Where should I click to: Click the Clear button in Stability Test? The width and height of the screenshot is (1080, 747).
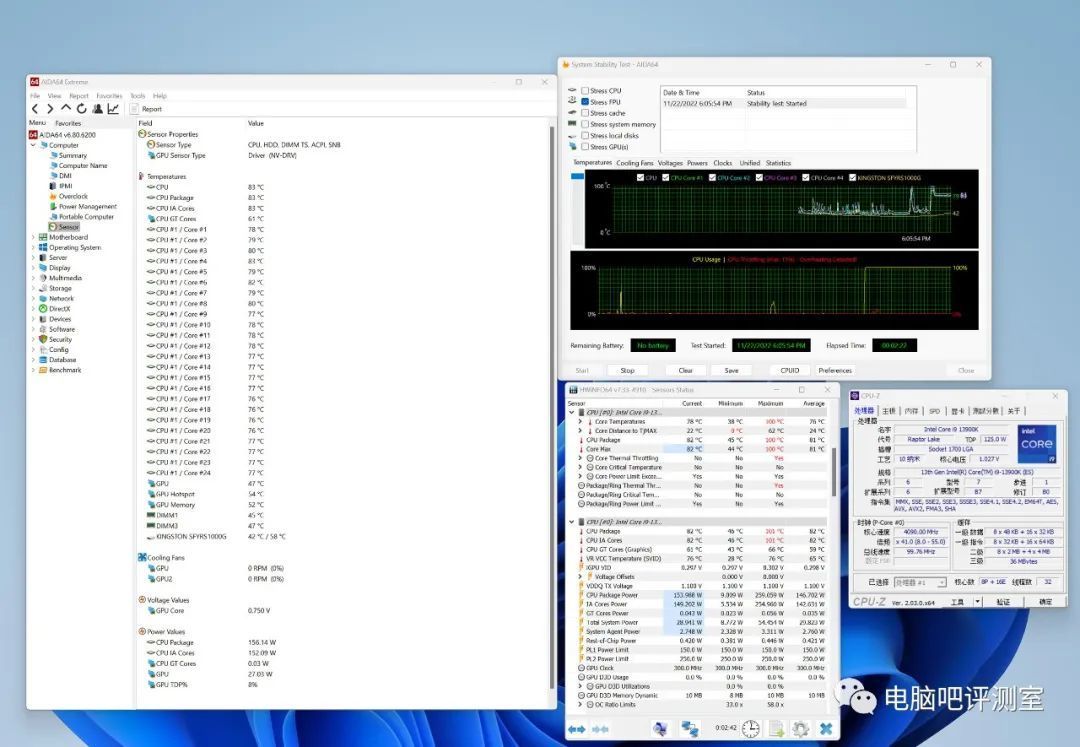pos(685,370)
